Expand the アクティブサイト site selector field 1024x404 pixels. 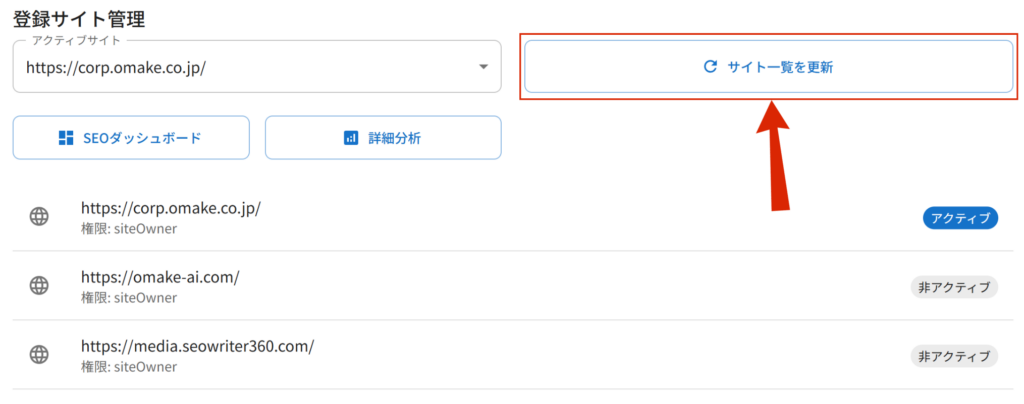click(257, 67)
